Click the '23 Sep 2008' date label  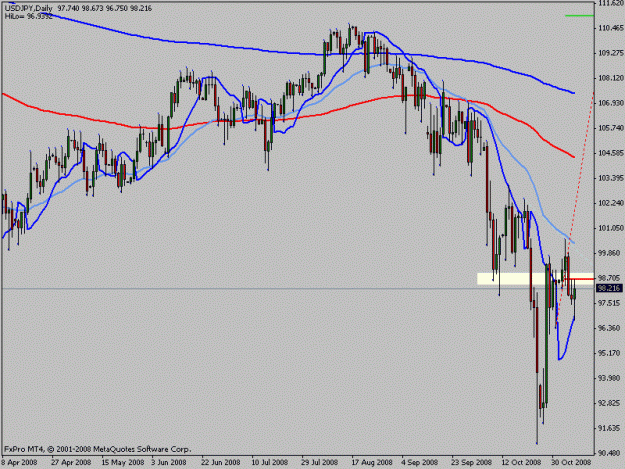tap(472, 462)
